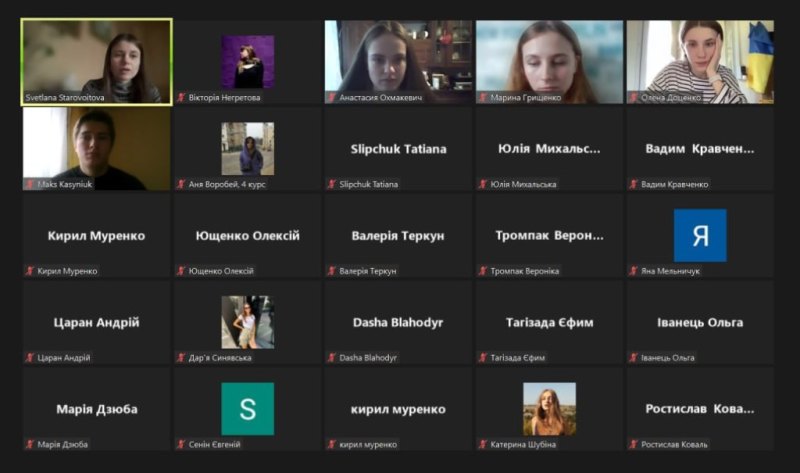Click muted mic icon beside Валерія Теркун label

click(x=332, y=271)
